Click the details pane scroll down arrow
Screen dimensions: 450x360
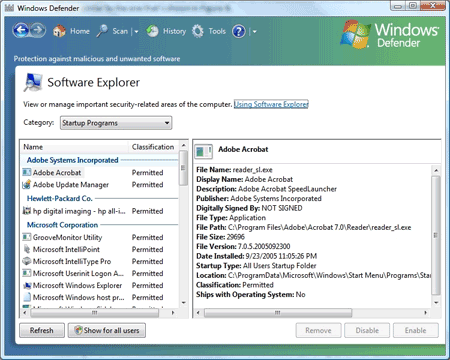point(436,302)
